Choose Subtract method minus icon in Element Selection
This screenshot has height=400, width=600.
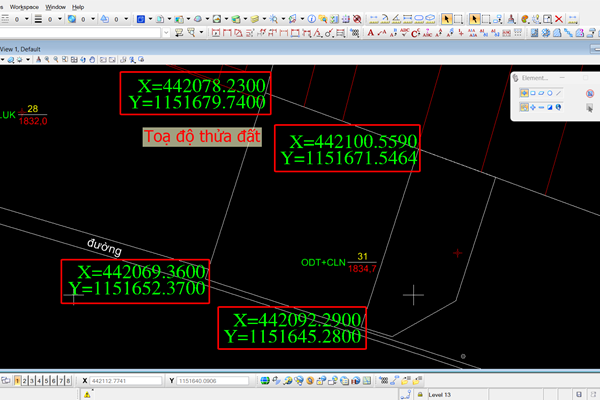[541, 108]
